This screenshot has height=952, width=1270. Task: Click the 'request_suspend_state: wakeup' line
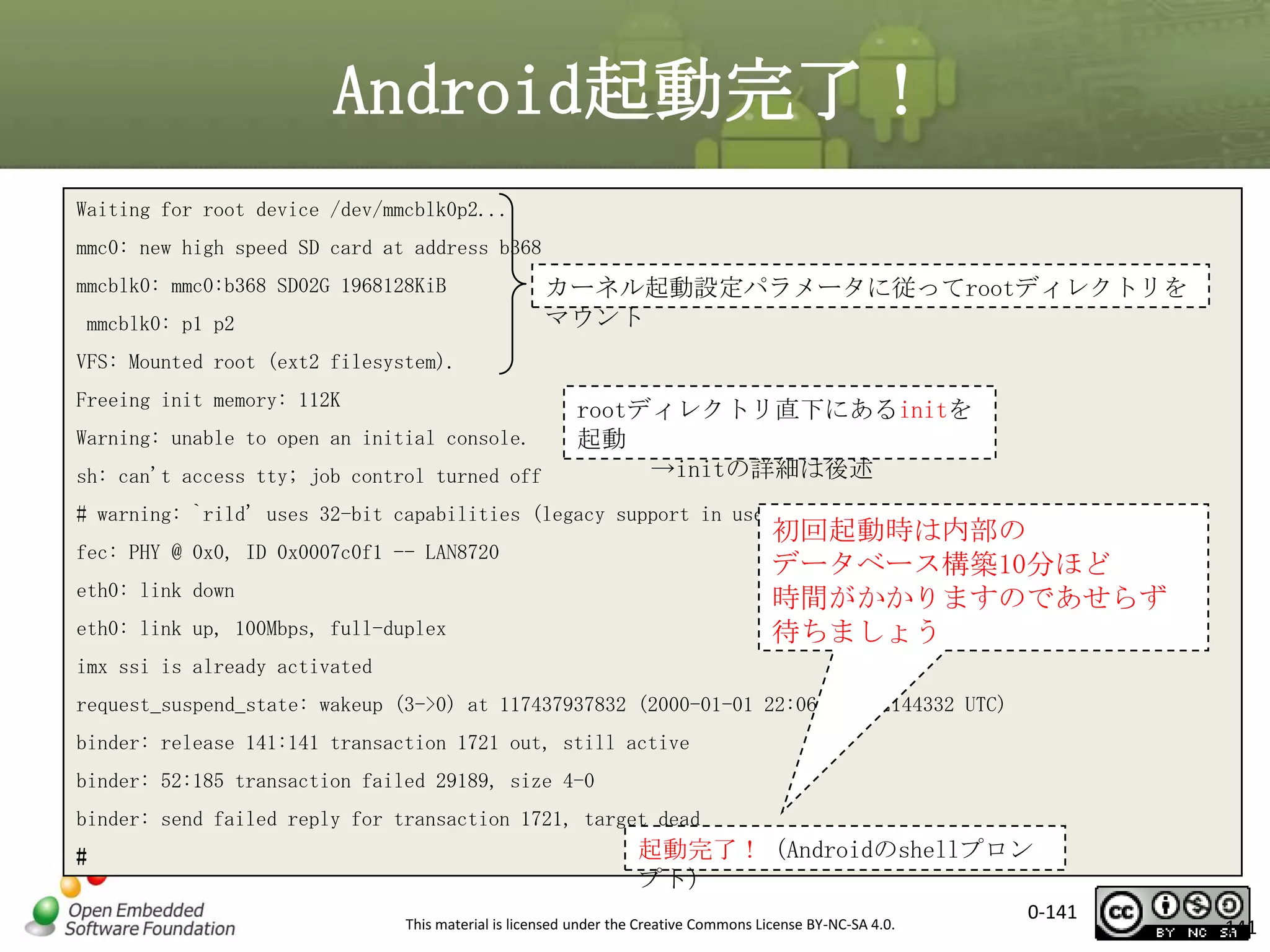click(x=540, y=705)
